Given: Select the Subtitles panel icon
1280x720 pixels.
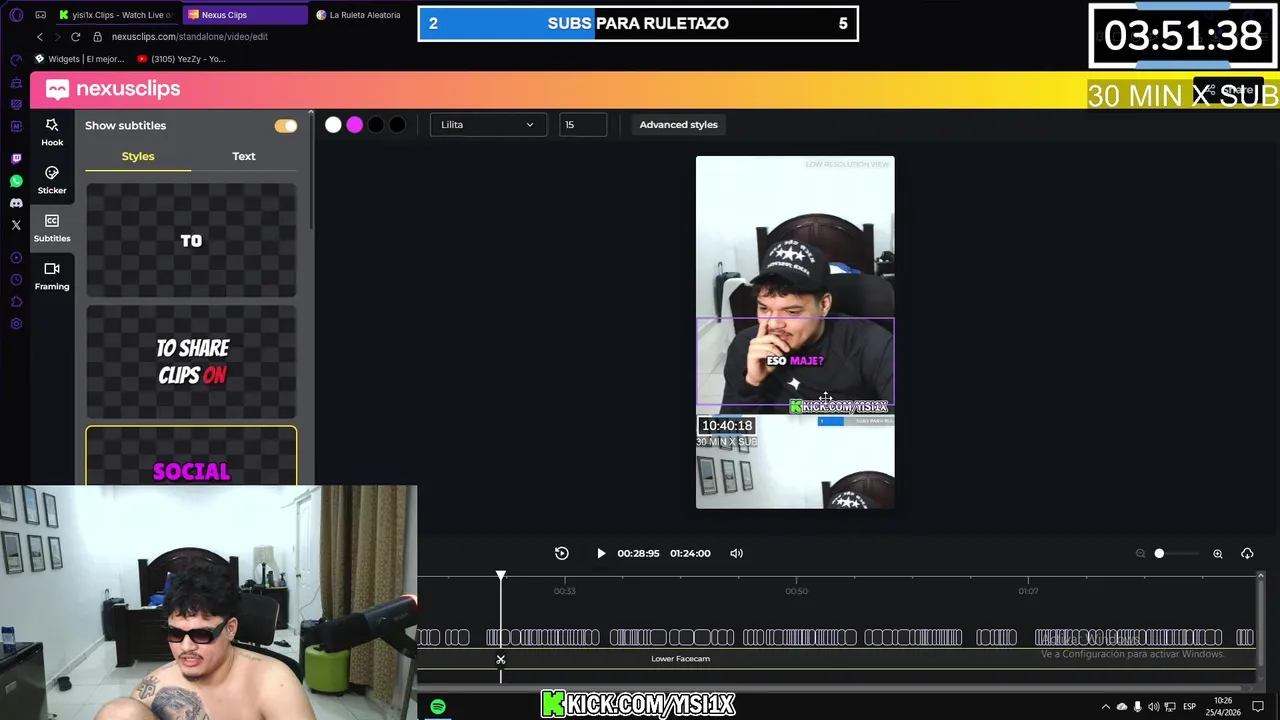Looking at the screenshot, I should point(52,228).
